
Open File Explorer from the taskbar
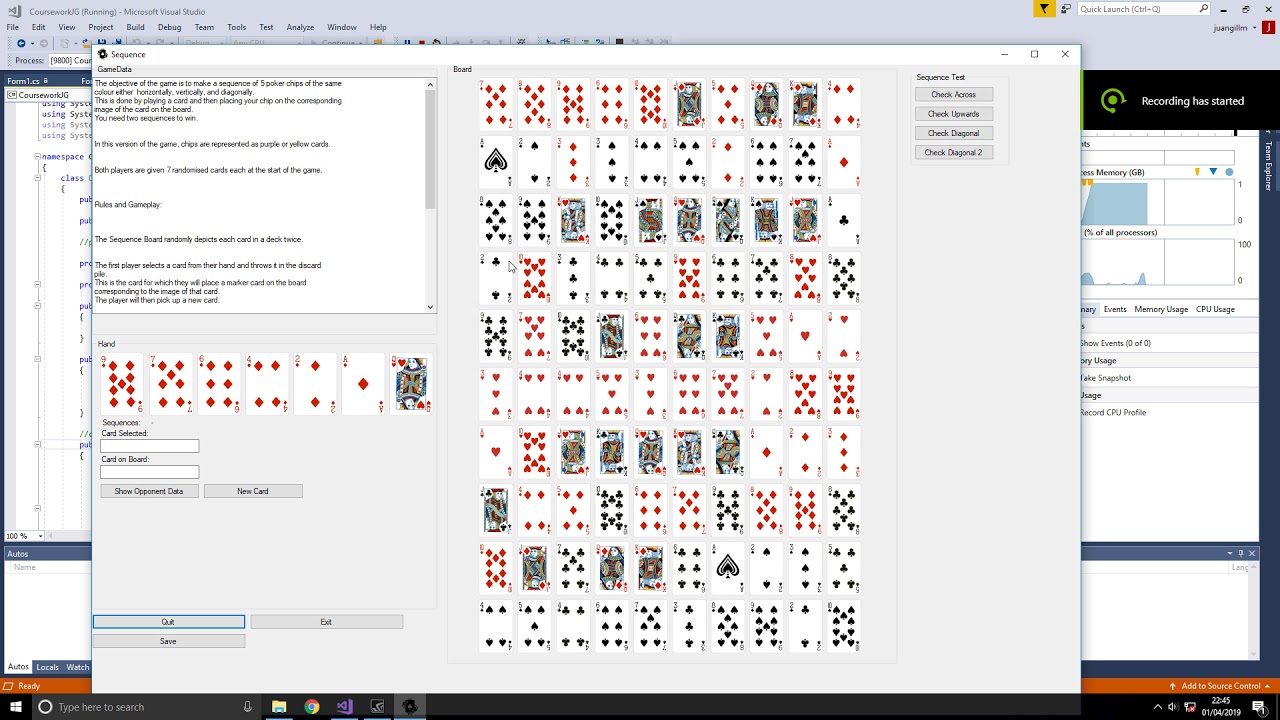tap(279, 707)
